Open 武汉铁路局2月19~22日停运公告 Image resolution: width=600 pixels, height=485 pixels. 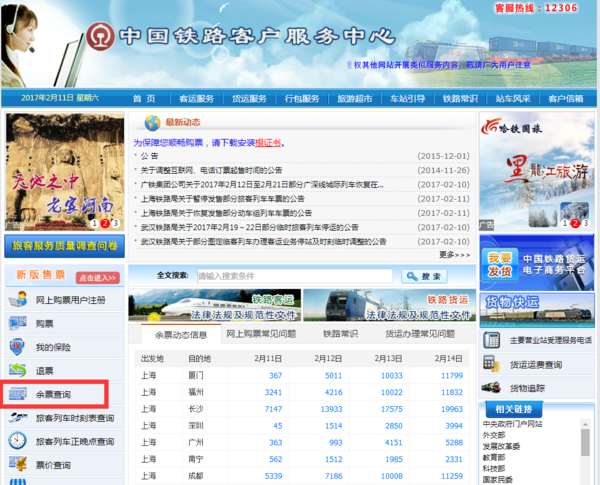coord(249,227)
